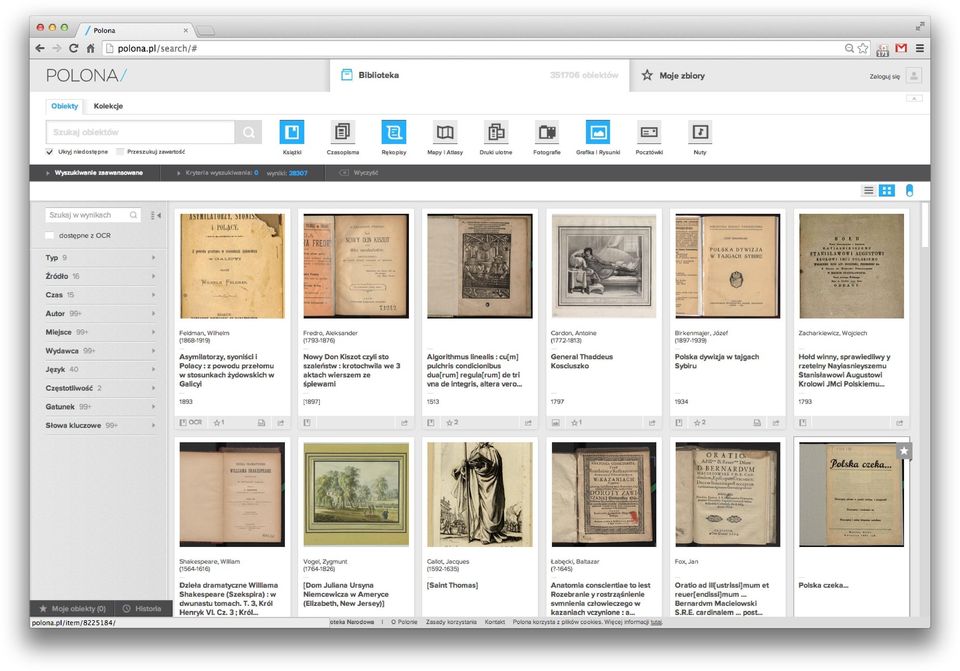Expand the Gatunek filter
This screenshot has height=671, width=960.
point(100,407)
